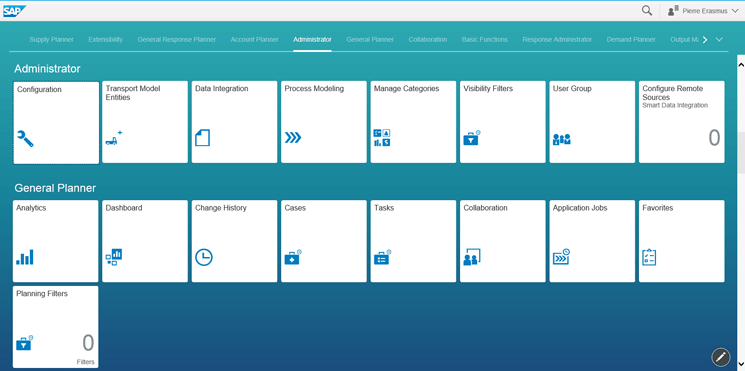Click the Tasks briefcase list icon
The height and width of the screenshot is (371, 745).
(382, 257)
